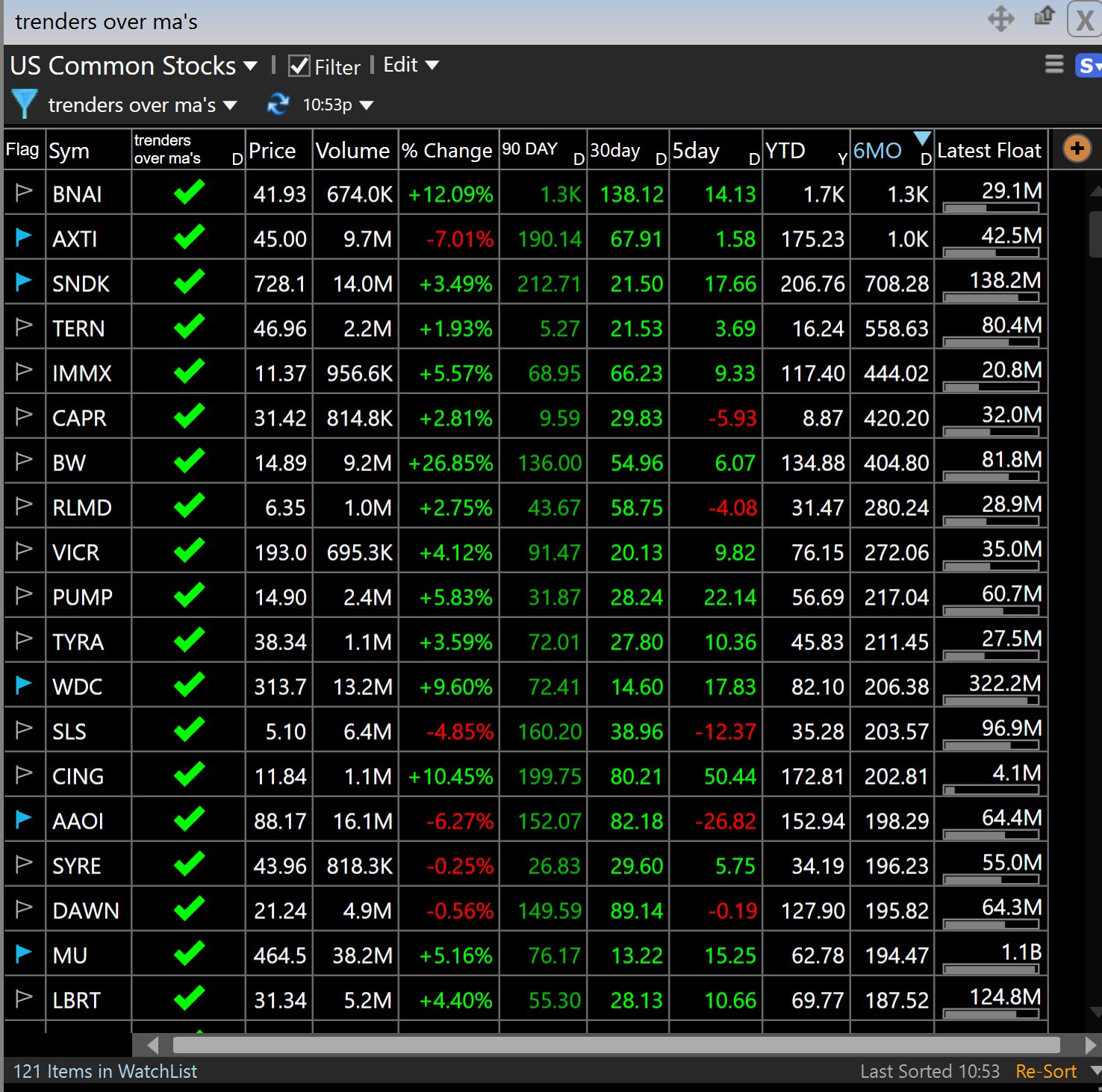The image size is (1102, 1092).
Task: Click the Latest Float gauge bar for MU
Action: 990,967
